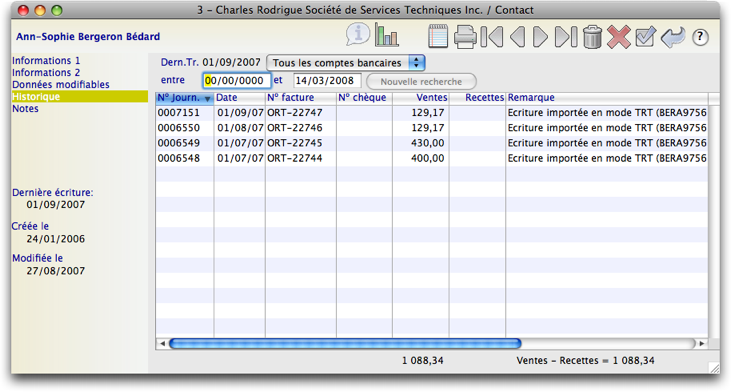731x392 pixels.
Task: Sort by the N° chèque column header
Action: (x=364, y=98)
